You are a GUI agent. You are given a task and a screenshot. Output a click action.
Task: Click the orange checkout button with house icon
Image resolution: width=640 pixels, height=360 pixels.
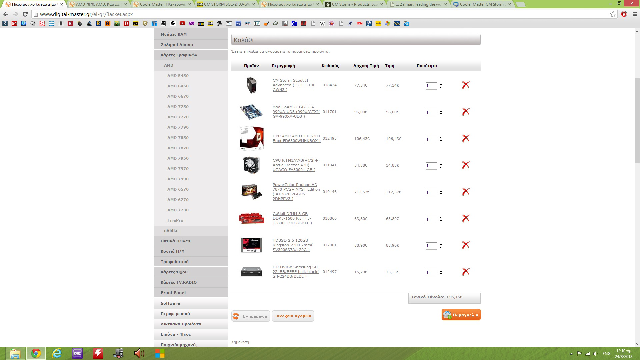461,315
